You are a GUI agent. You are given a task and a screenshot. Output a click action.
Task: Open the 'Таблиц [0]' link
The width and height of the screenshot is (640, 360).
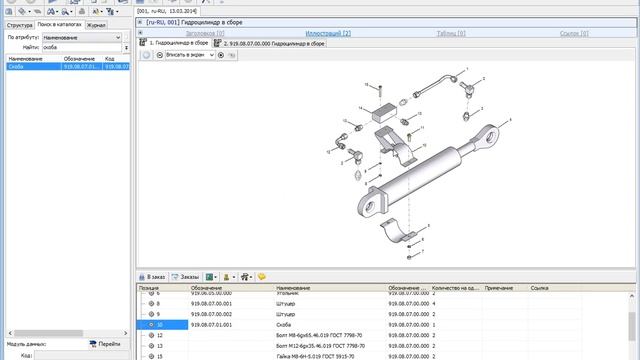point(451,33)
